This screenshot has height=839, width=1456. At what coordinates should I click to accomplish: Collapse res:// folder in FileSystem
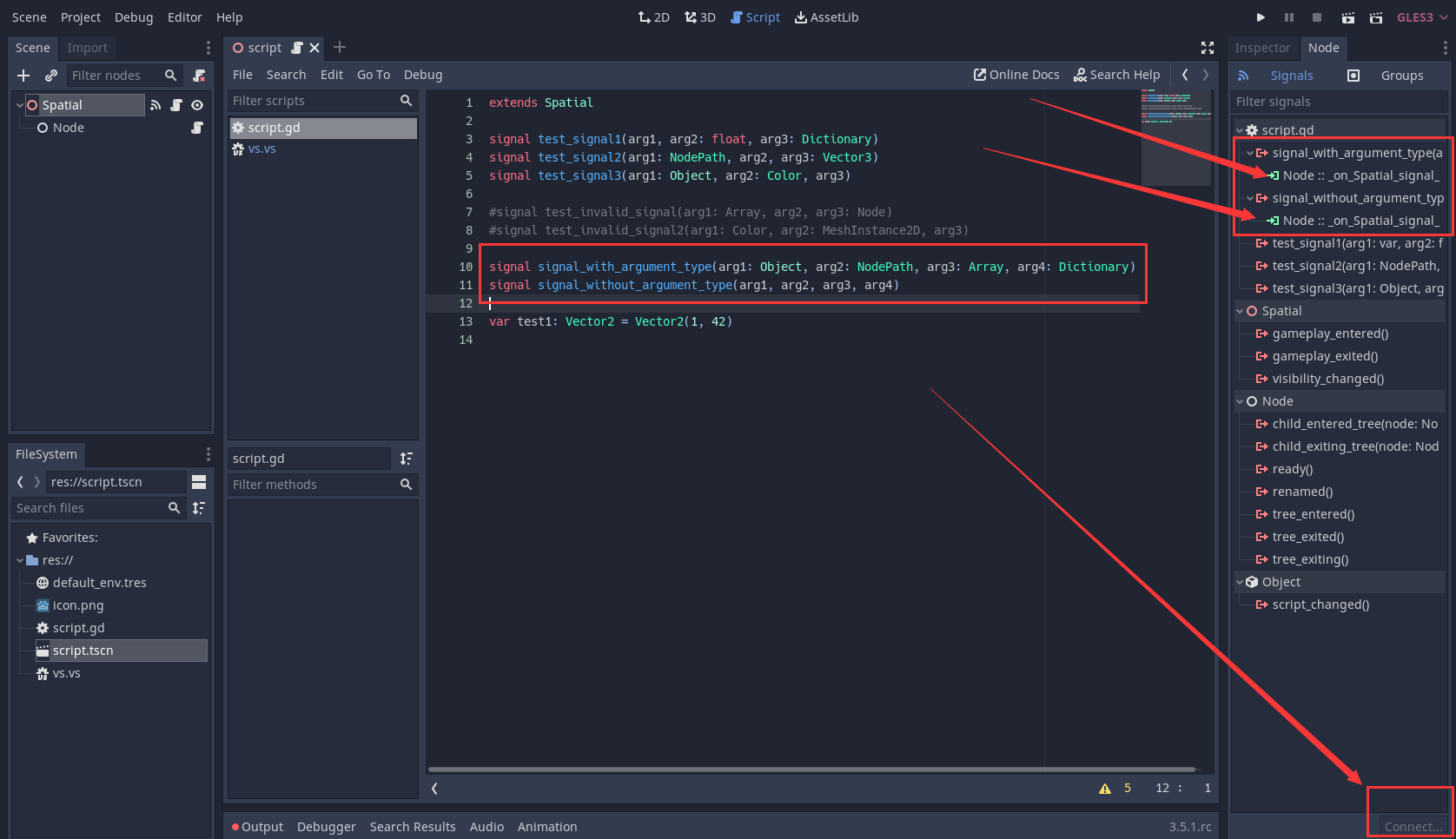tap(20, 560)
